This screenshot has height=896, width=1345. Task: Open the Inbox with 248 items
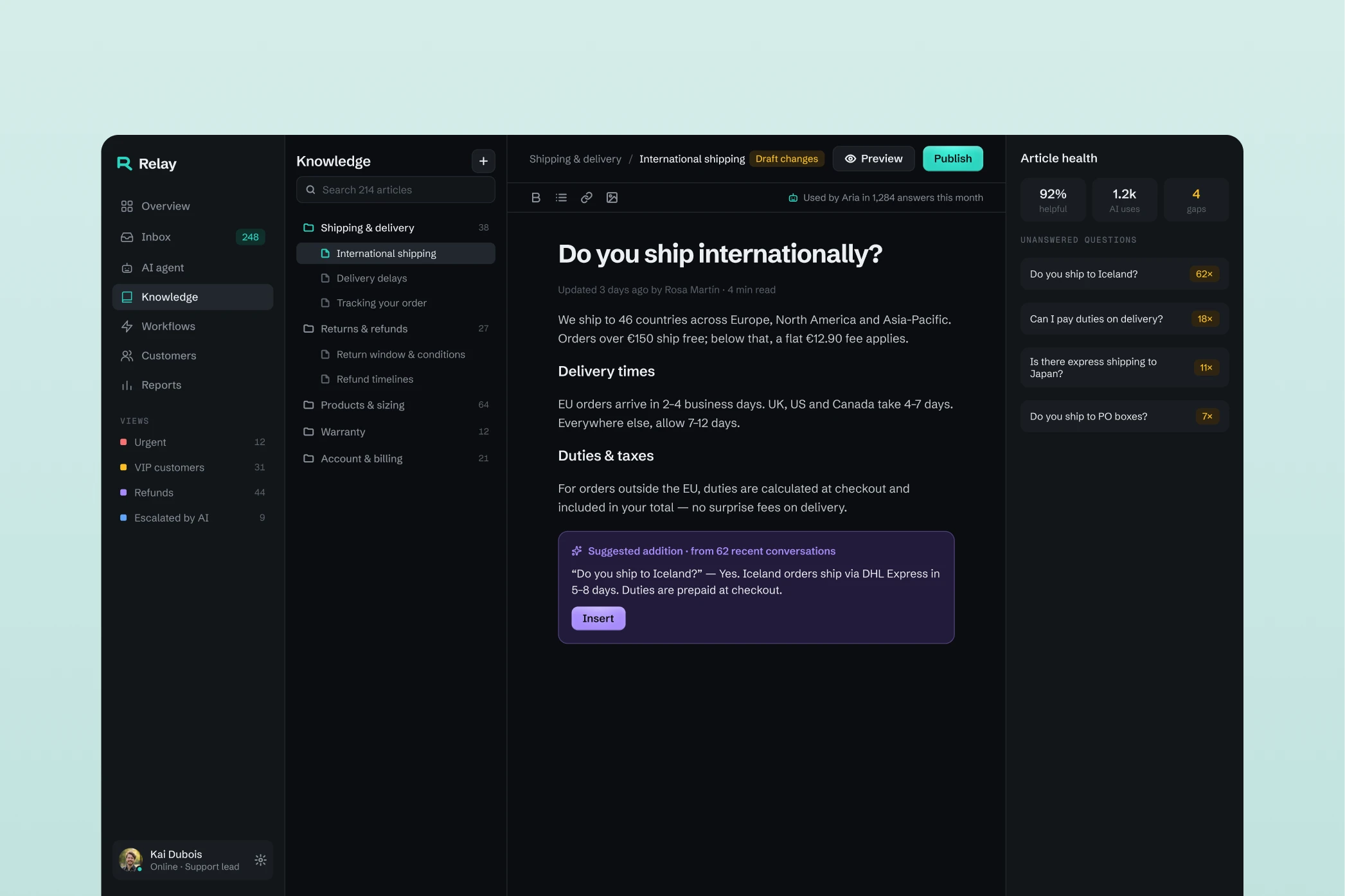[x=193, y=237]
